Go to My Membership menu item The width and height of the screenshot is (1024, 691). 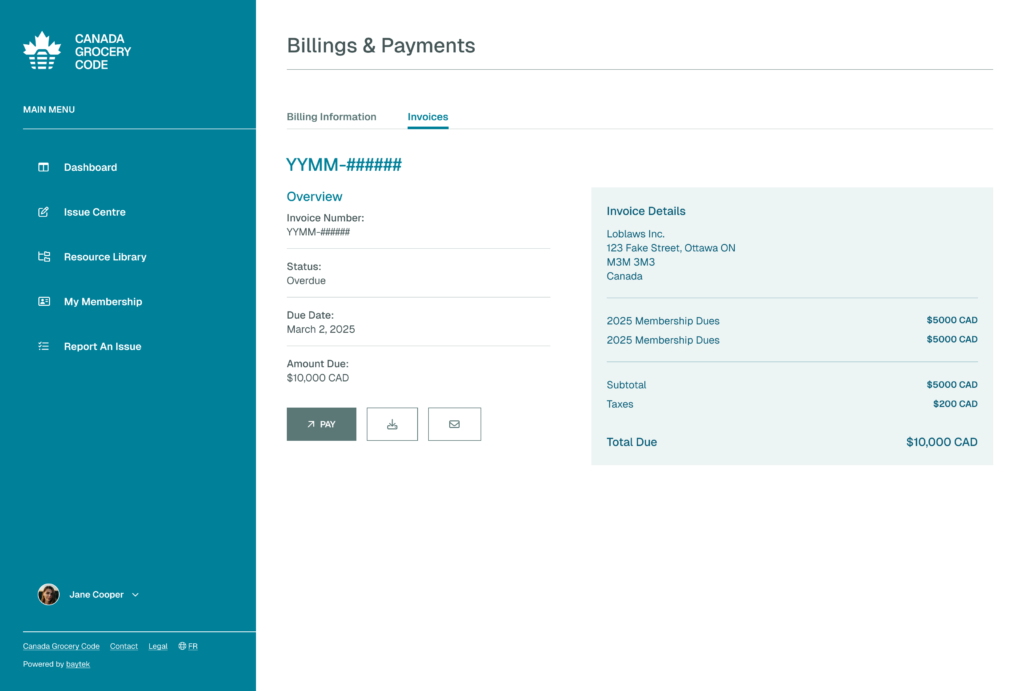pyautogui.click(x=103, y=302)
